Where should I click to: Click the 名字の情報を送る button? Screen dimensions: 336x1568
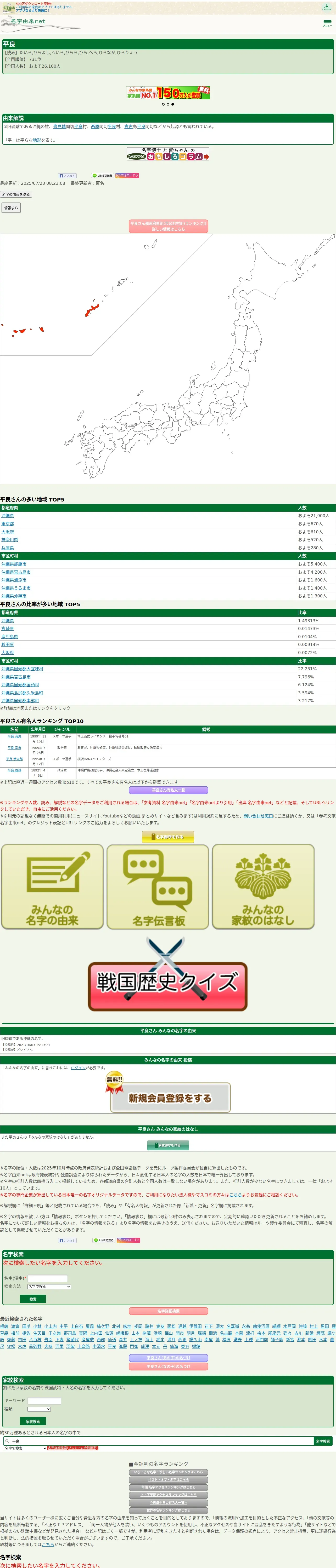click(x=16, y=194)
